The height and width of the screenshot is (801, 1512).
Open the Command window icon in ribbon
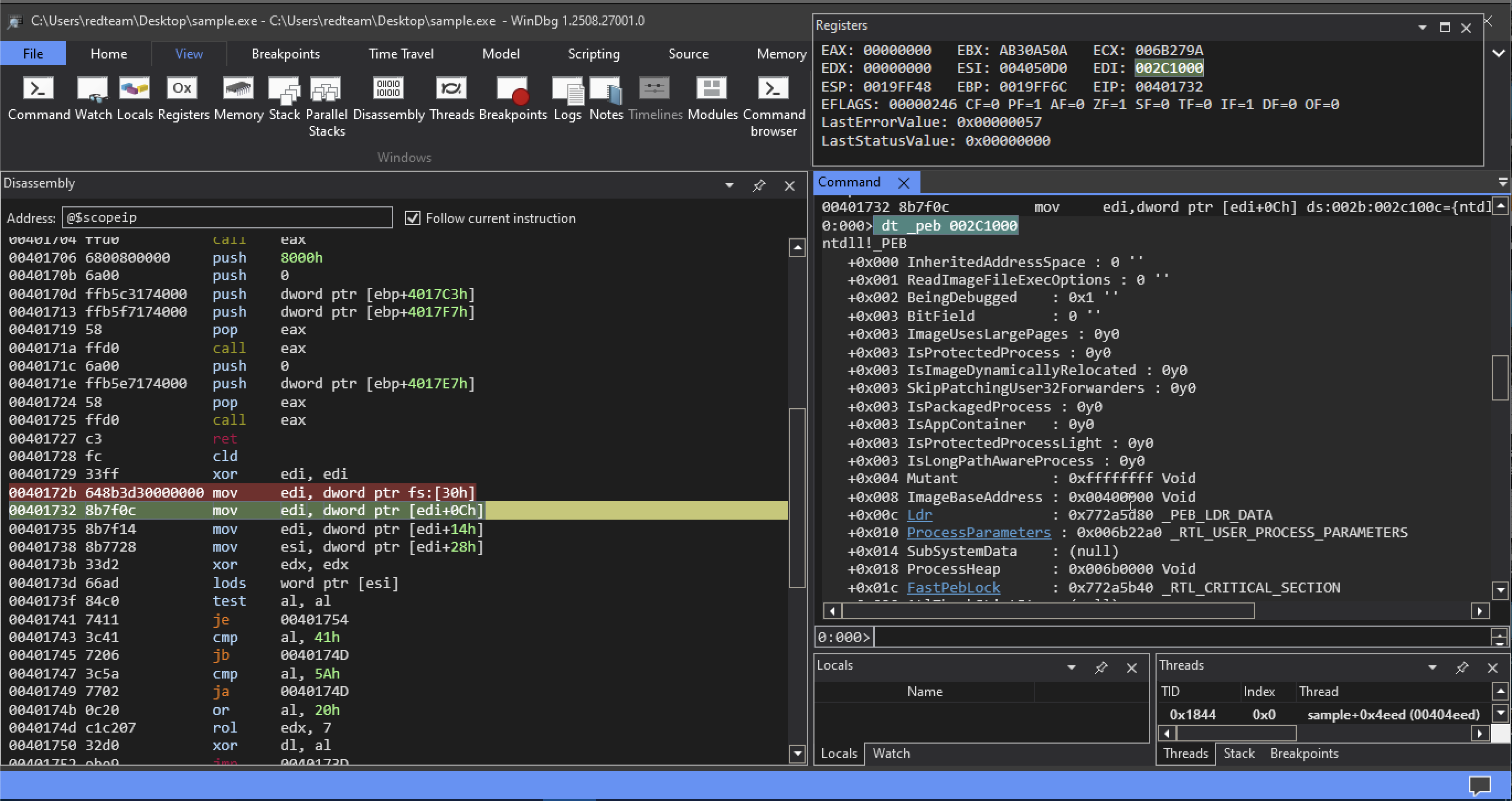pos(39,99)
